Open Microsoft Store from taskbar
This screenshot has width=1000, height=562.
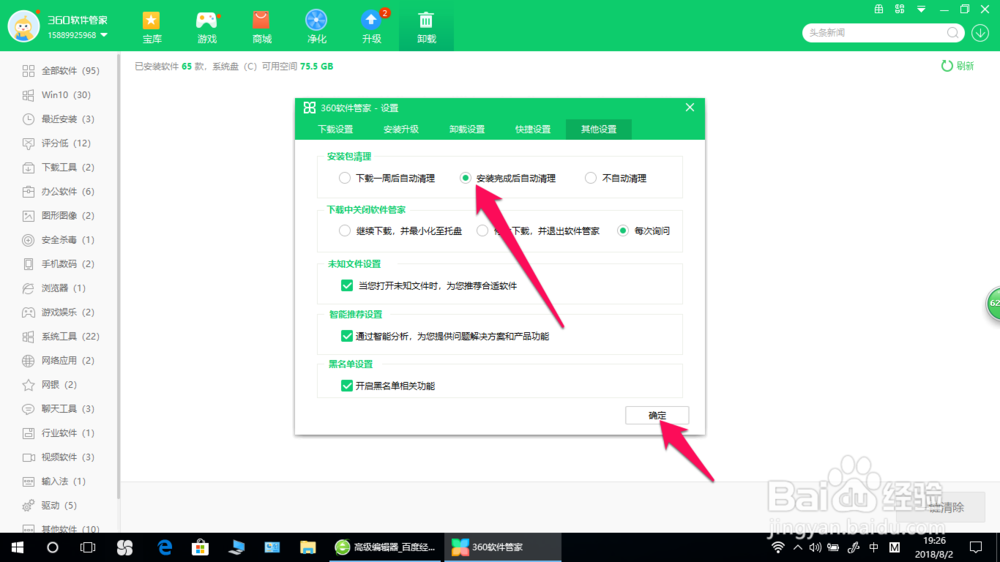[x=200, y=547]
